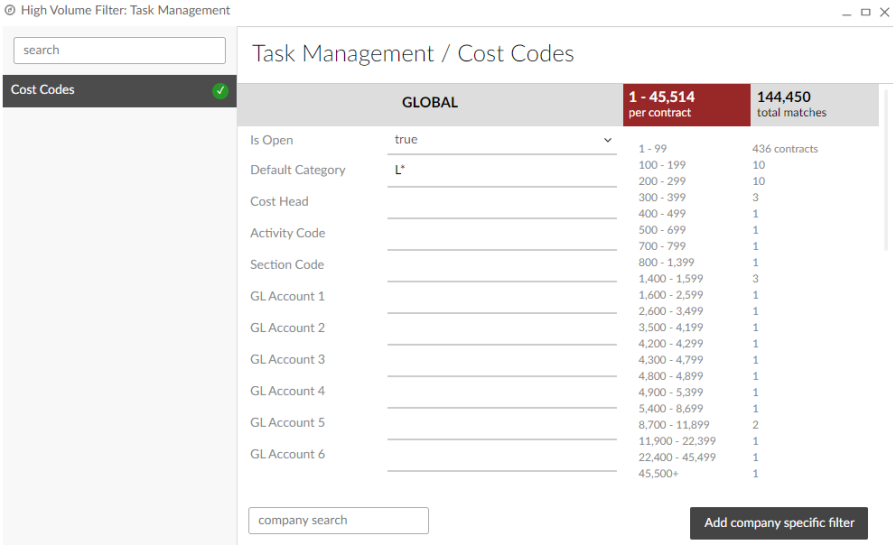896x545 pixels.
Task: Click the app icon in title bar
Action: click(x=9, y=11)
